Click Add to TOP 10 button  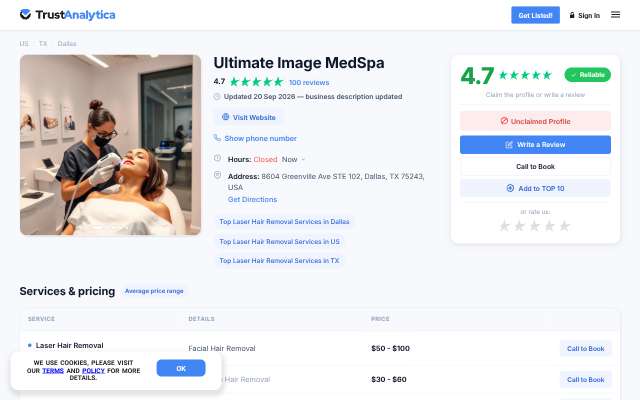[x=535, y=188]
